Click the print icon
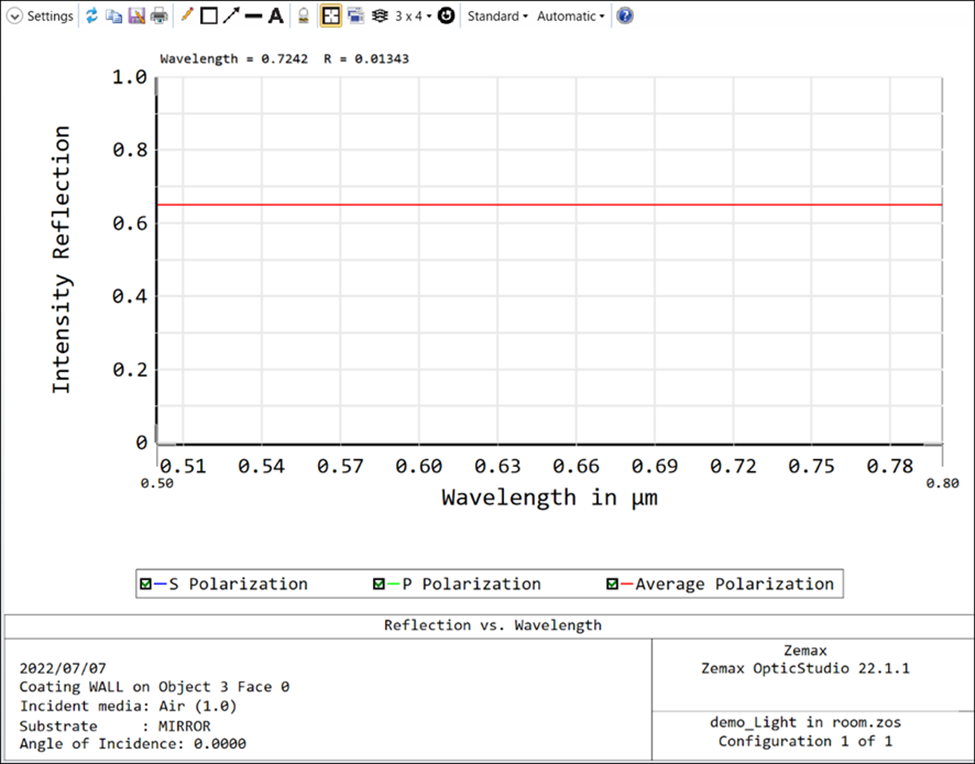 click(159, 16)
